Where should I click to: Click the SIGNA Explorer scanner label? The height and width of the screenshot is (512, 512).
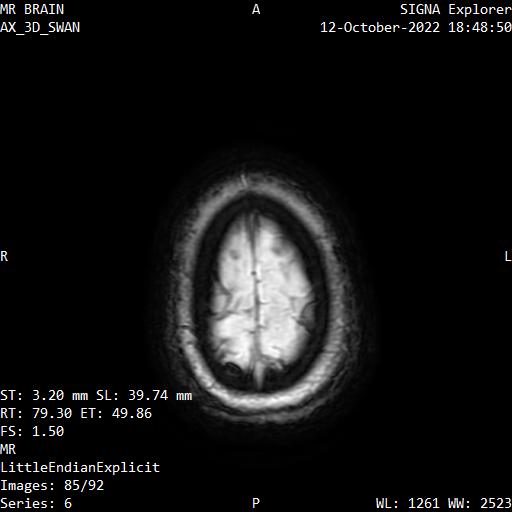point(456,9)
